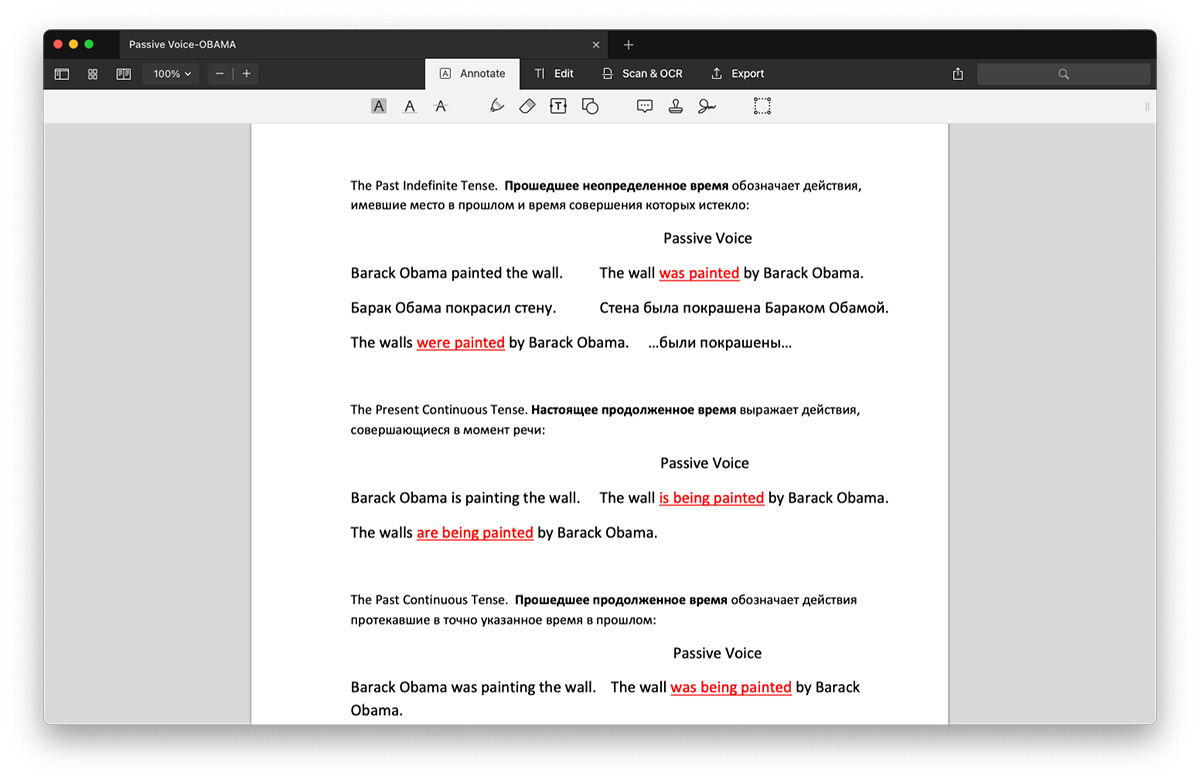Choose the eraser tool
This screenshot has height=782, width=1200.
(528, 106)
